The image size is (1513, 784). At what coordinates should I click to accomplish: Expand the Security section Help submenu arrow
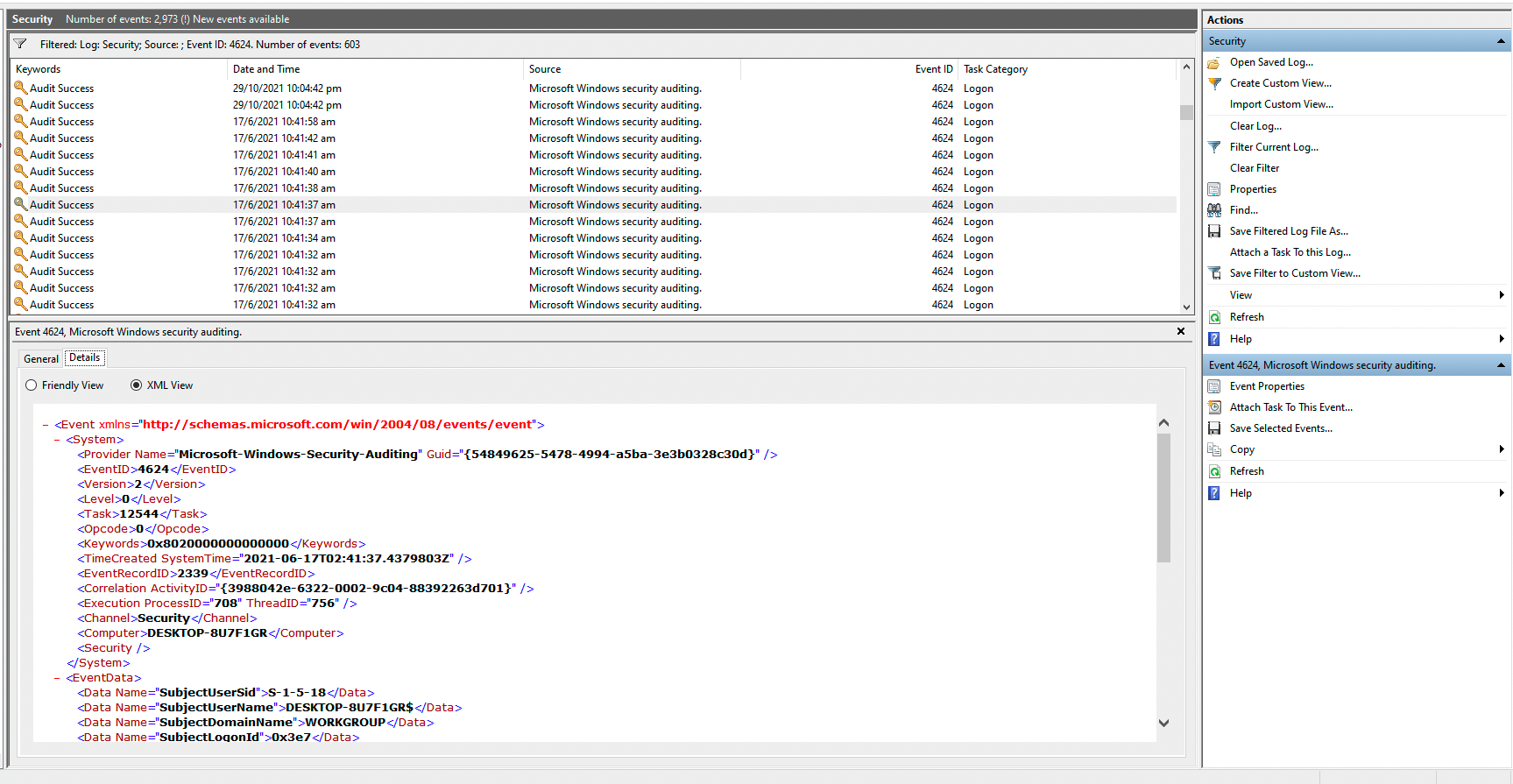[1502, 339]
